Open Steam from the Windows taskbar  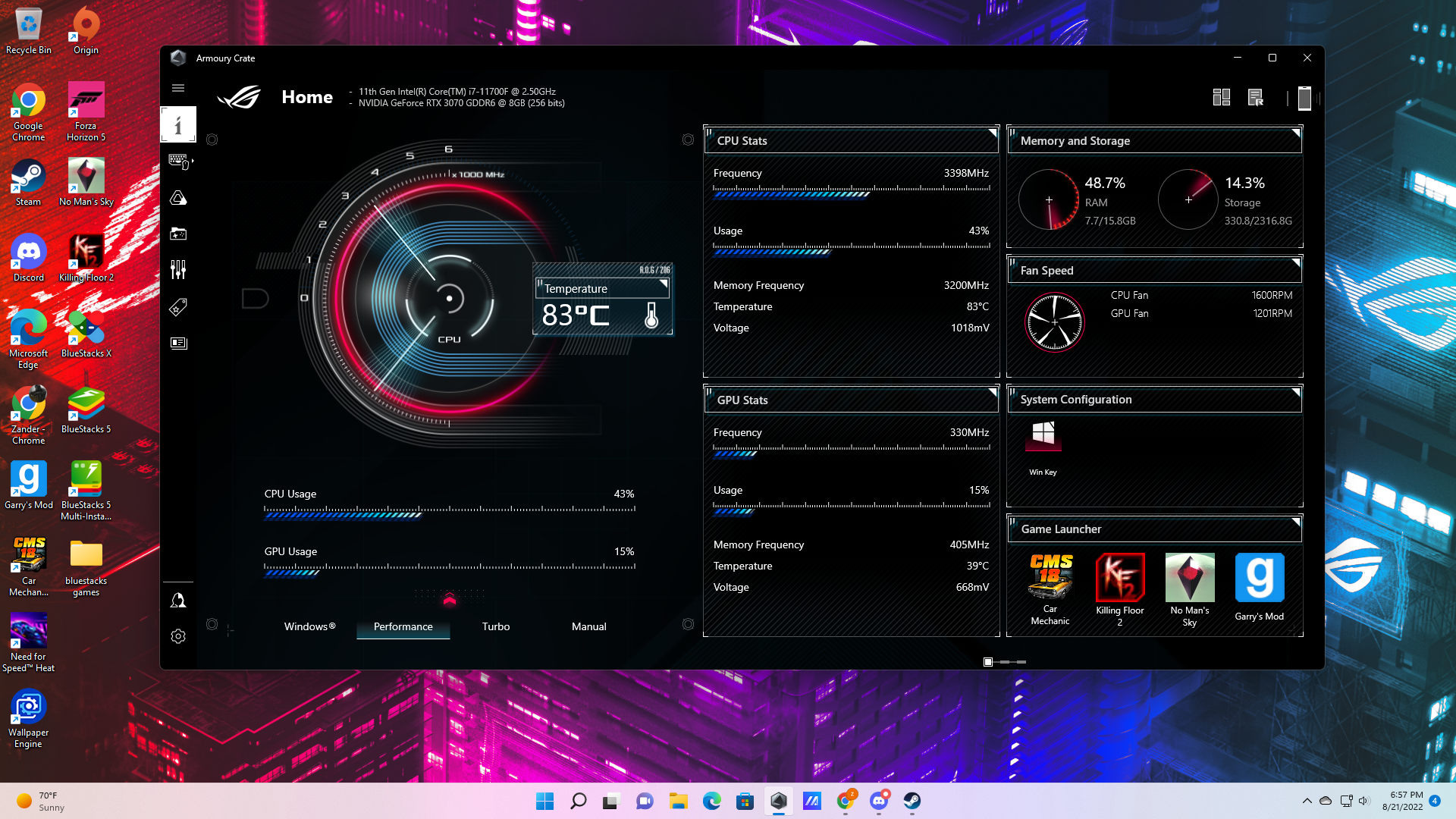click(x=912, y=801)
